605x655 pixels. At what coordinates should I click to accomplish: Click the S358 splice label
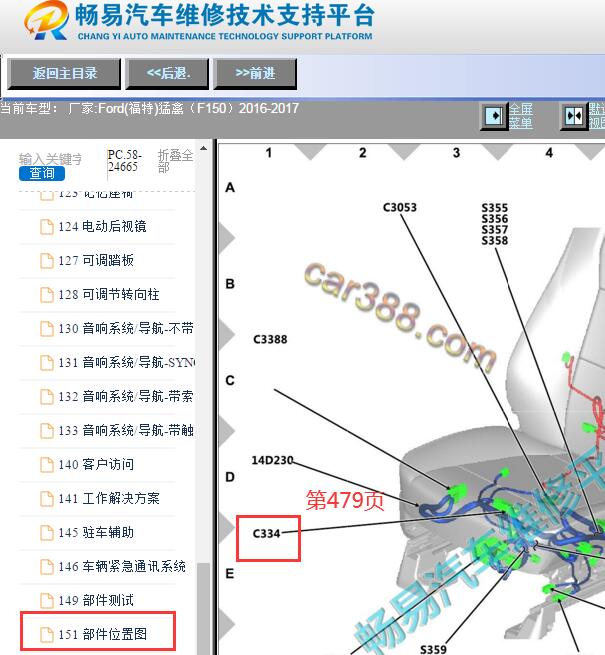click(495, 240)
